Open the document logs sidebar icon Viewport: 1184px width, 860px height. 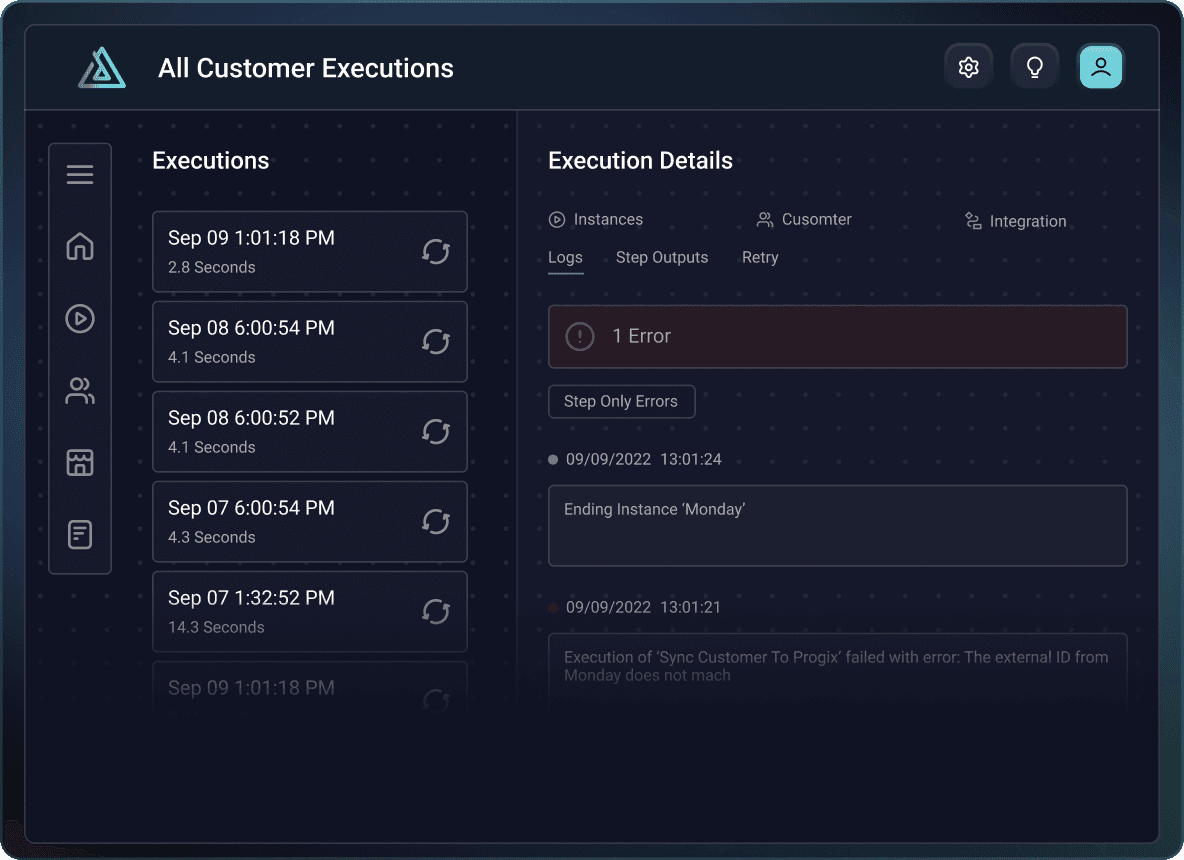[x=80, y=535]
